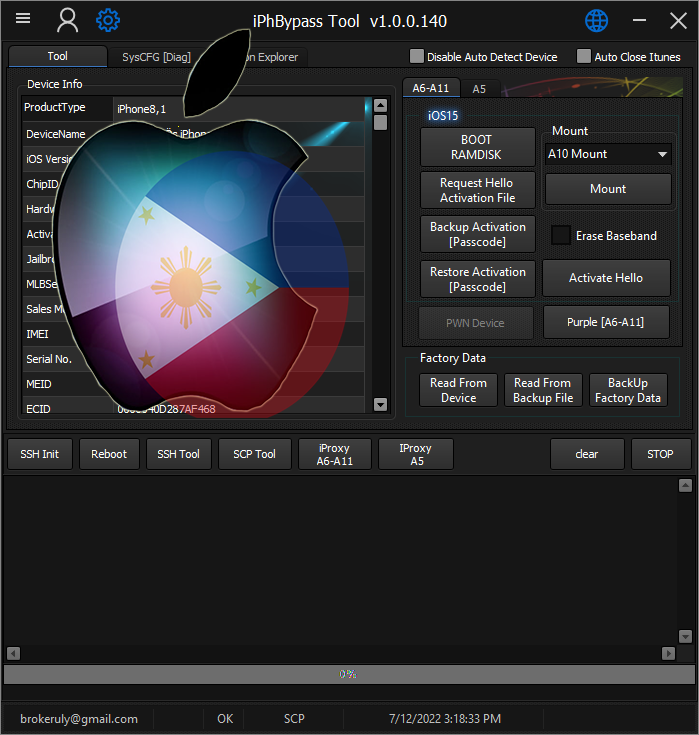Click the blue globe language icon
The width and height of the screenshot is (699, 735).
[596, 21]
